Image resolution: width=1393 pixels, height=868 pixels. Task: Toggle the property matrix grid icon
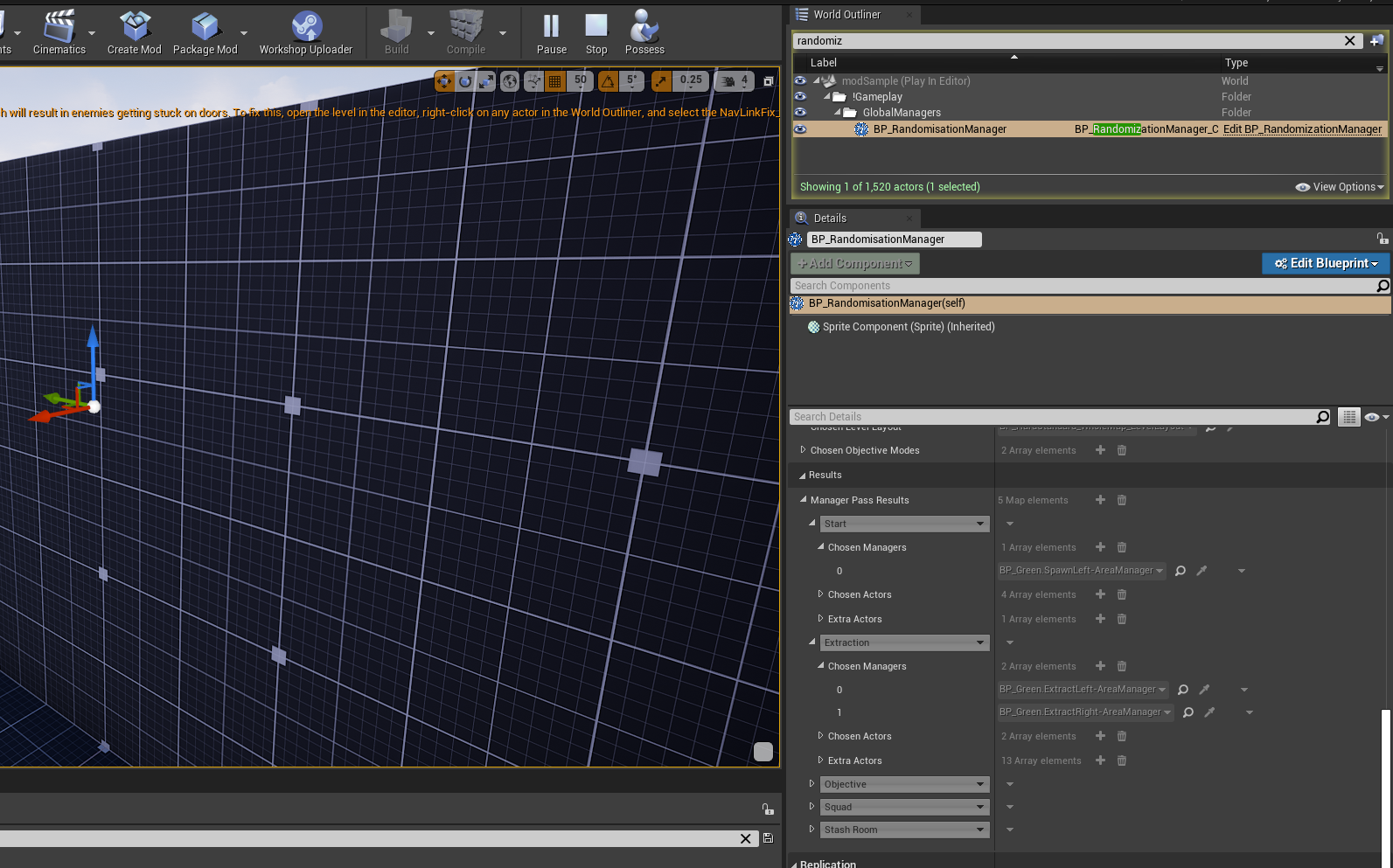[1349, 417]
